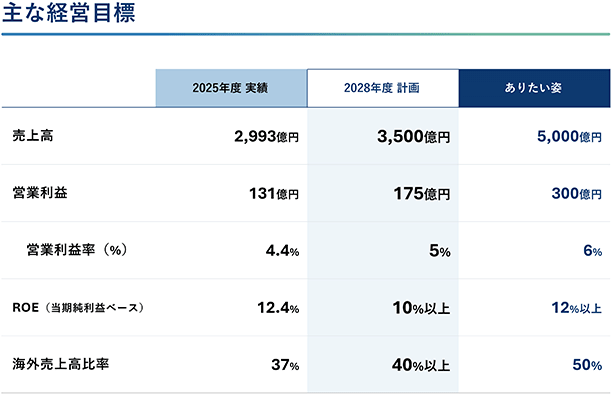Click the 3,500億円 planned sales value
612x395 pixels.
tap(414, 136)
